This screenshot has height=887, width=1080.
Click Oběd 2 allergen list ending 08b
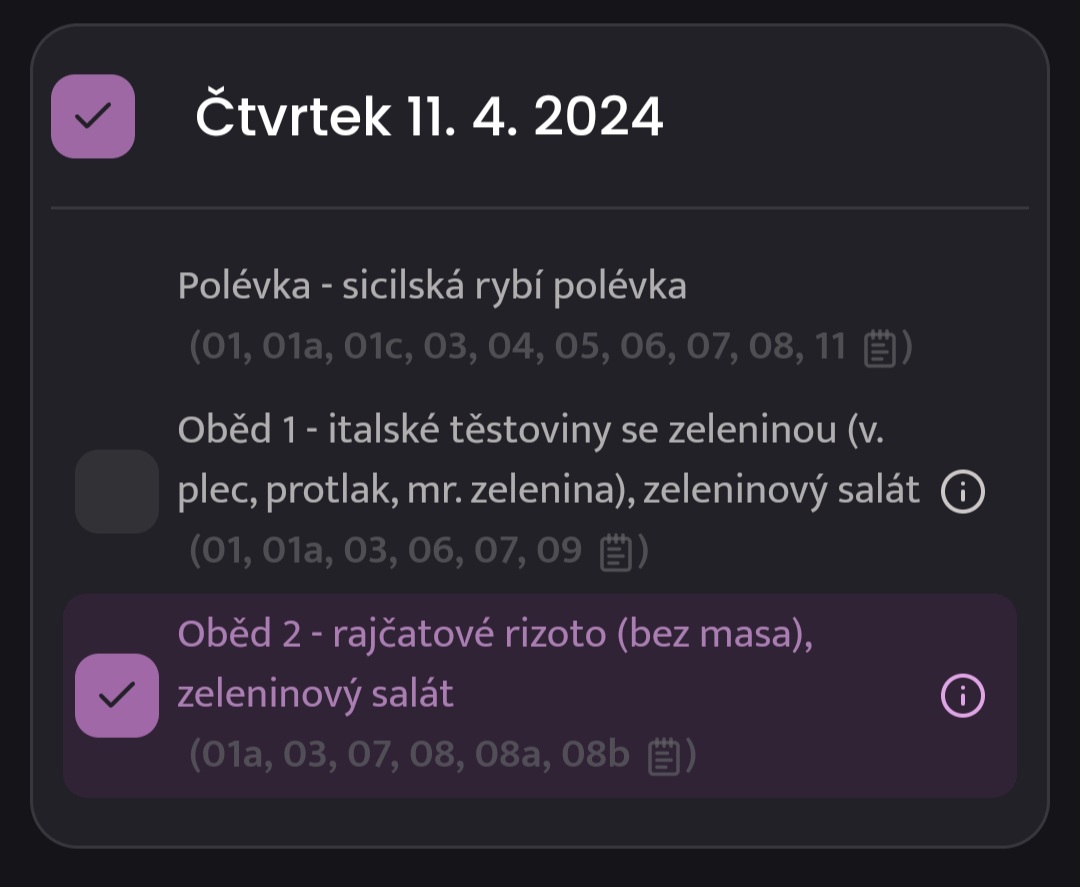[x=443, y=755]
